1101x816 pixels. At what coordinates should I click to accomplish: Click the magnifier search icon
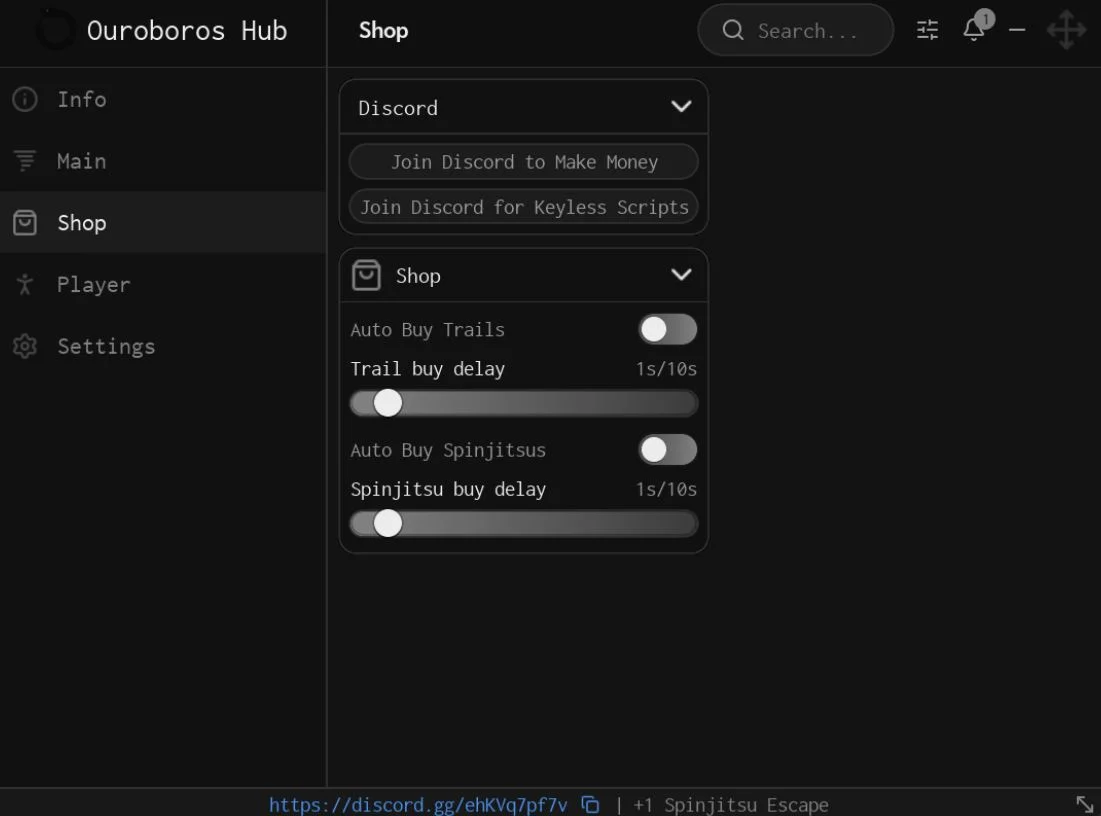pyautogui.click(x=732, y=30)
